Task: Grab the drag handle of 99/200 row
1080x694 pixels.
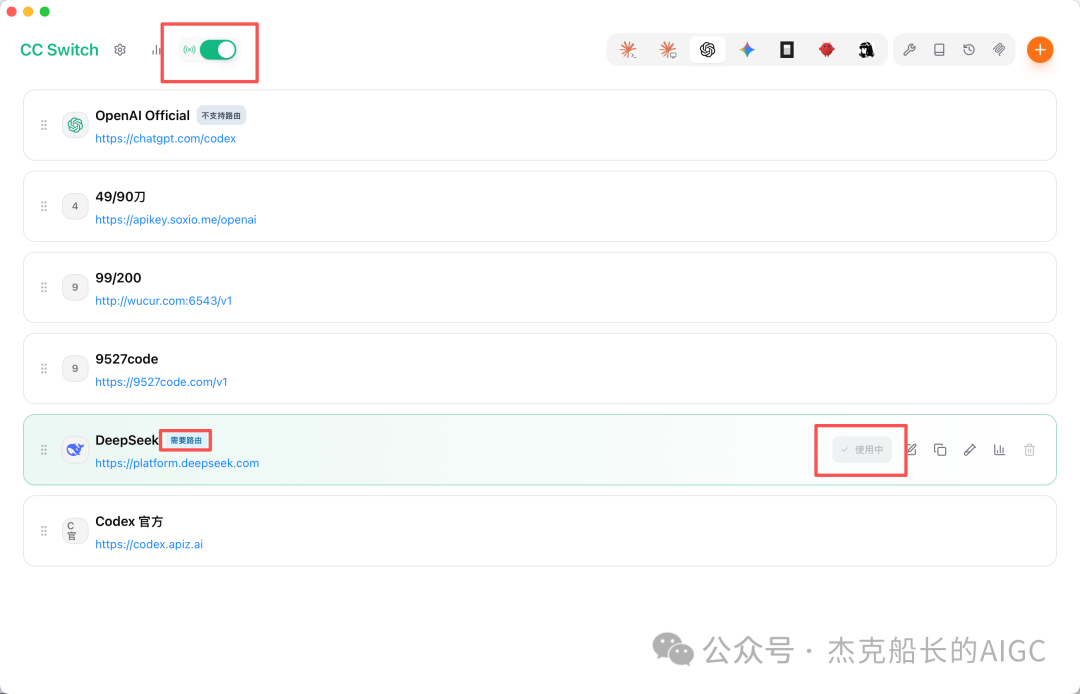Action: (43, 287)
